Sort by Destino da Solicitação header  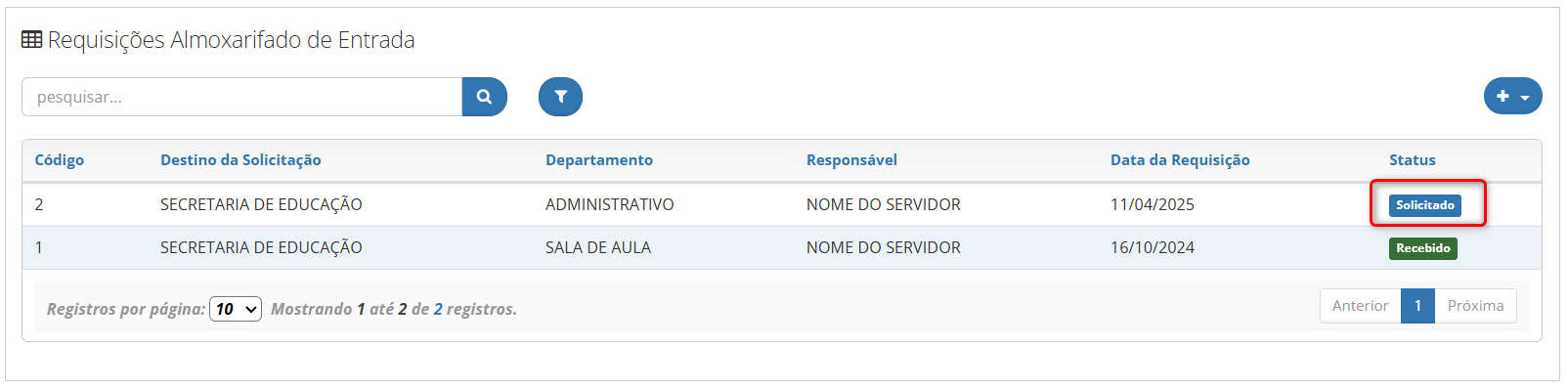[x=240, y=160]
